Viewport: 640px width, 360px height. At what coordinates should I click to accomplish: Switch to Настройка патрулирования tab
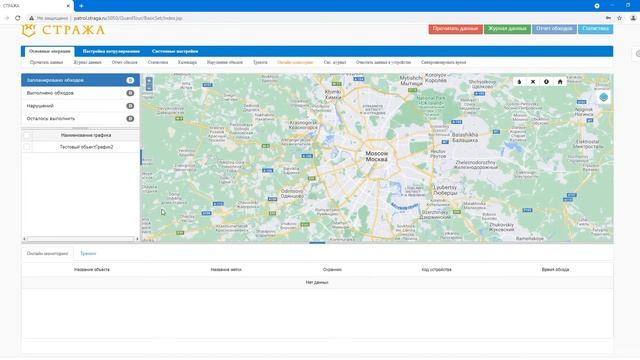[x=111, y=51]
